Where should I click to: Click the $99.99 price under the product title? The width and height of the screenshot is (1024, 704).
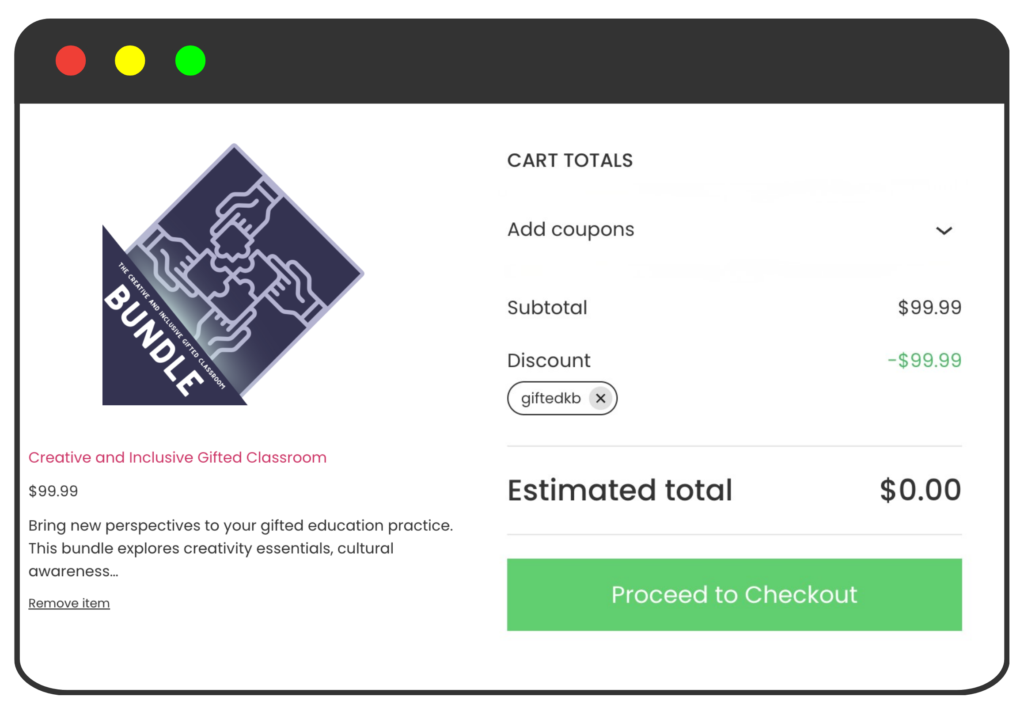[x=53, y=492]
